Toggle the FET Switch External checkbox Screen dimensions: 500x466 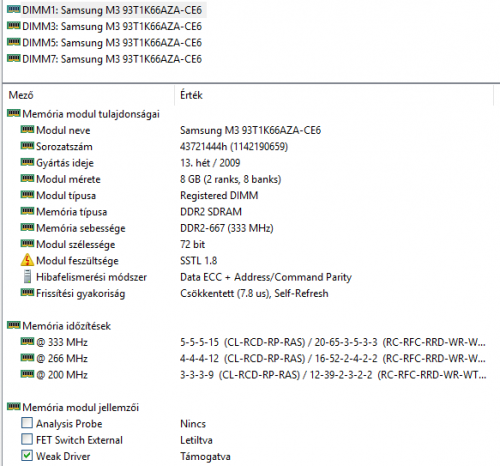click(x=27, y=439)
